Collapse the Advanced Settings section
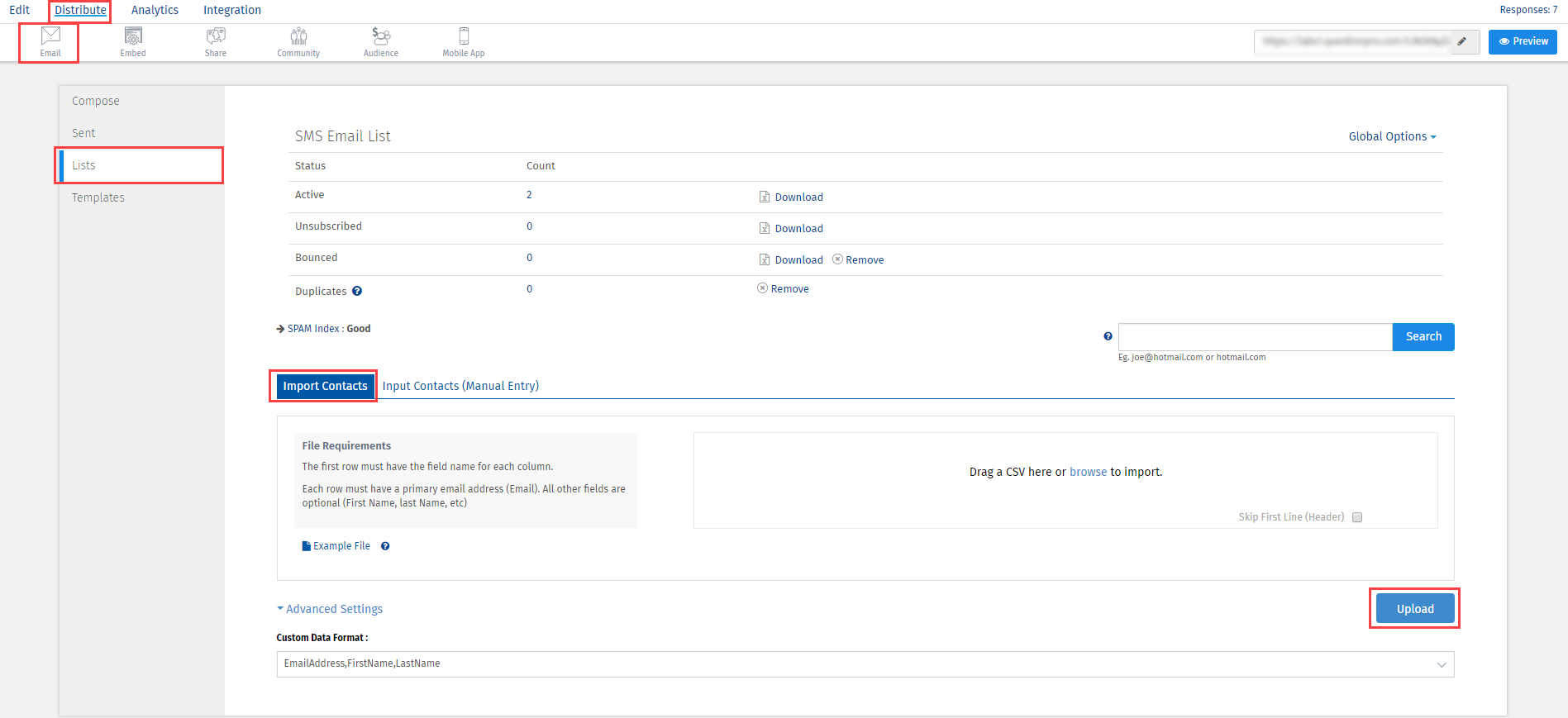The image size is (1568, 718). pos(330,609)
